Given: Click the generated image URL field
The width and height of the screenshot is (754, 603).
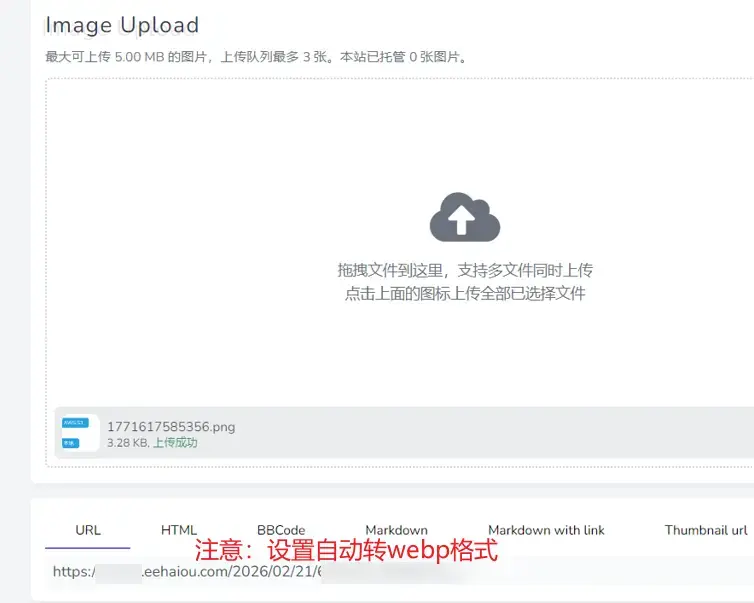Looking at the screenshot, I should 250,573.
